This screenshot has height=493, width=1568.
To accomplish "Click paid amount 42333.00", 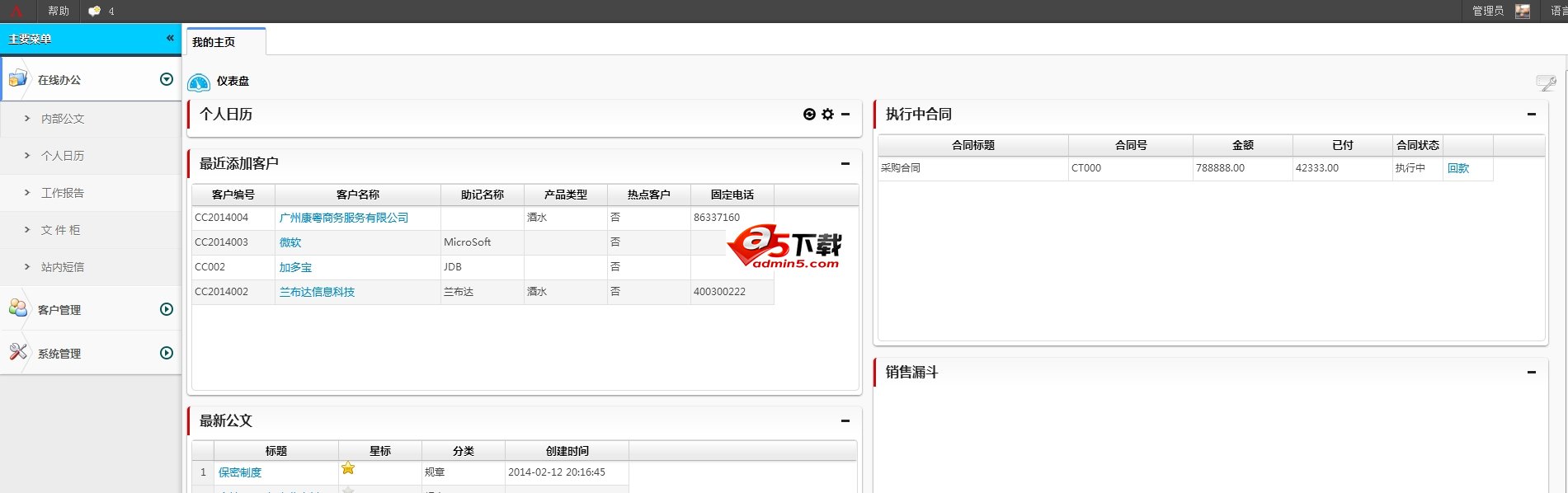I will tap(1316, 168).
